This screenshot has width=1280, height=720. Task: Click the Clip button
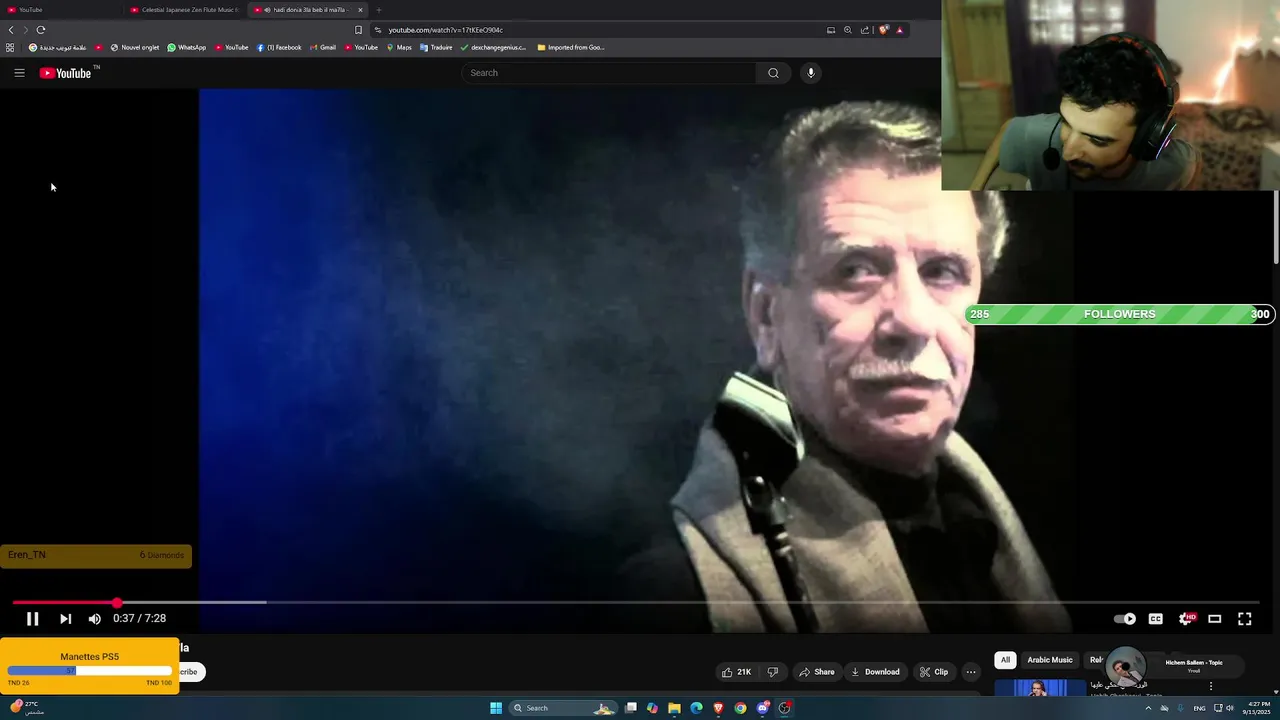(934, 672)
